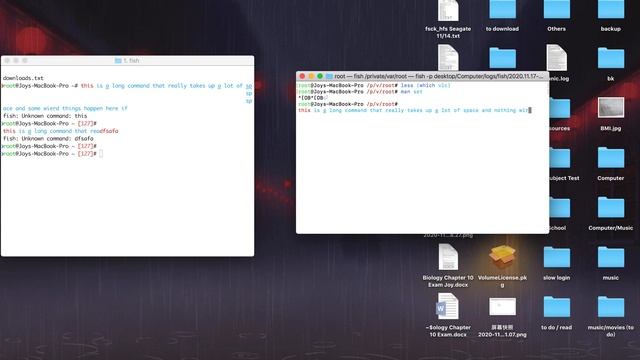This screenshot has height=360, width=640.
Task: Select the Computer/Music folder icon
Action: tap(611, 207)
